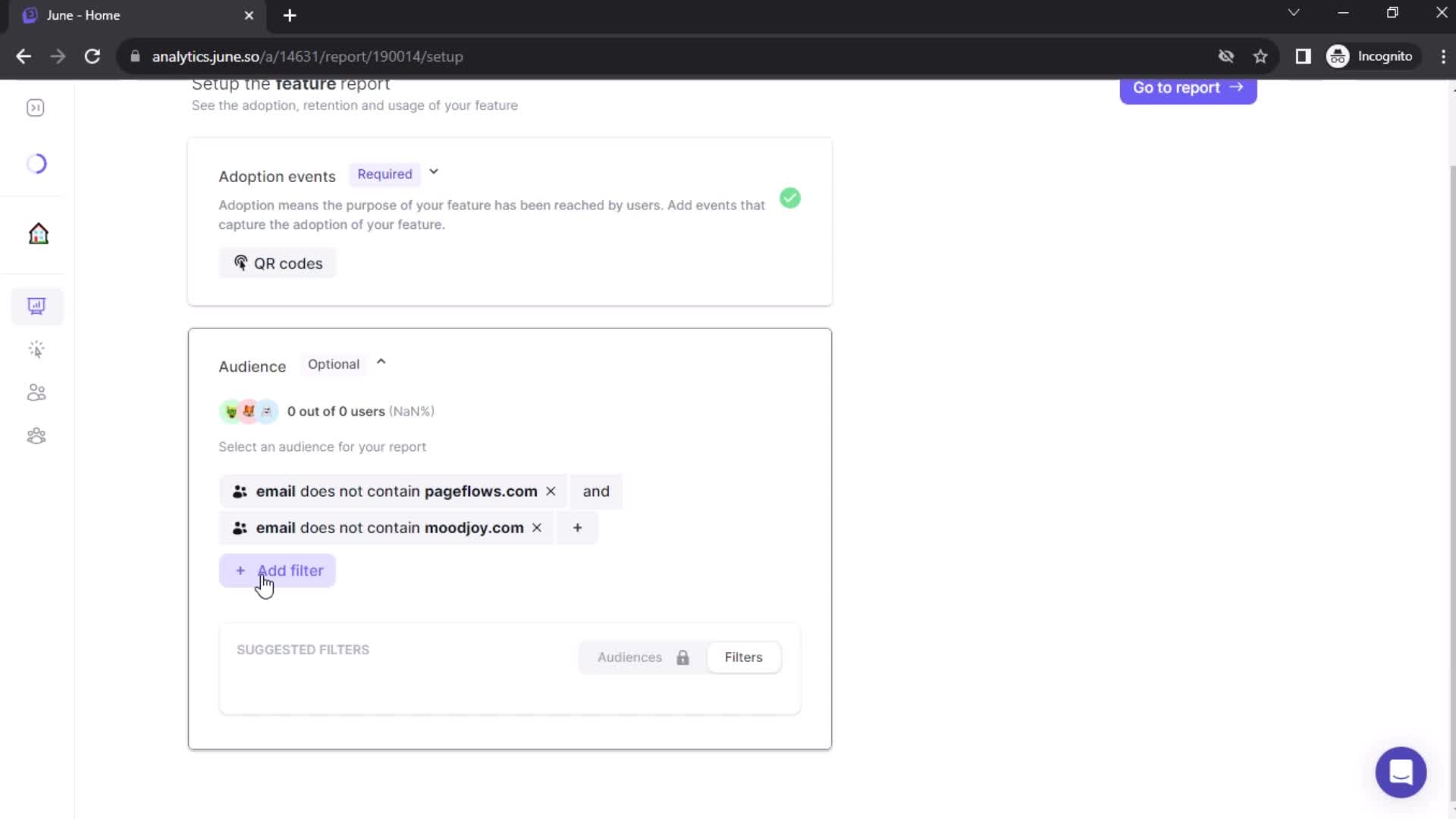
Task: Select the Audiences tab in suggested filters
Action: 630,657
